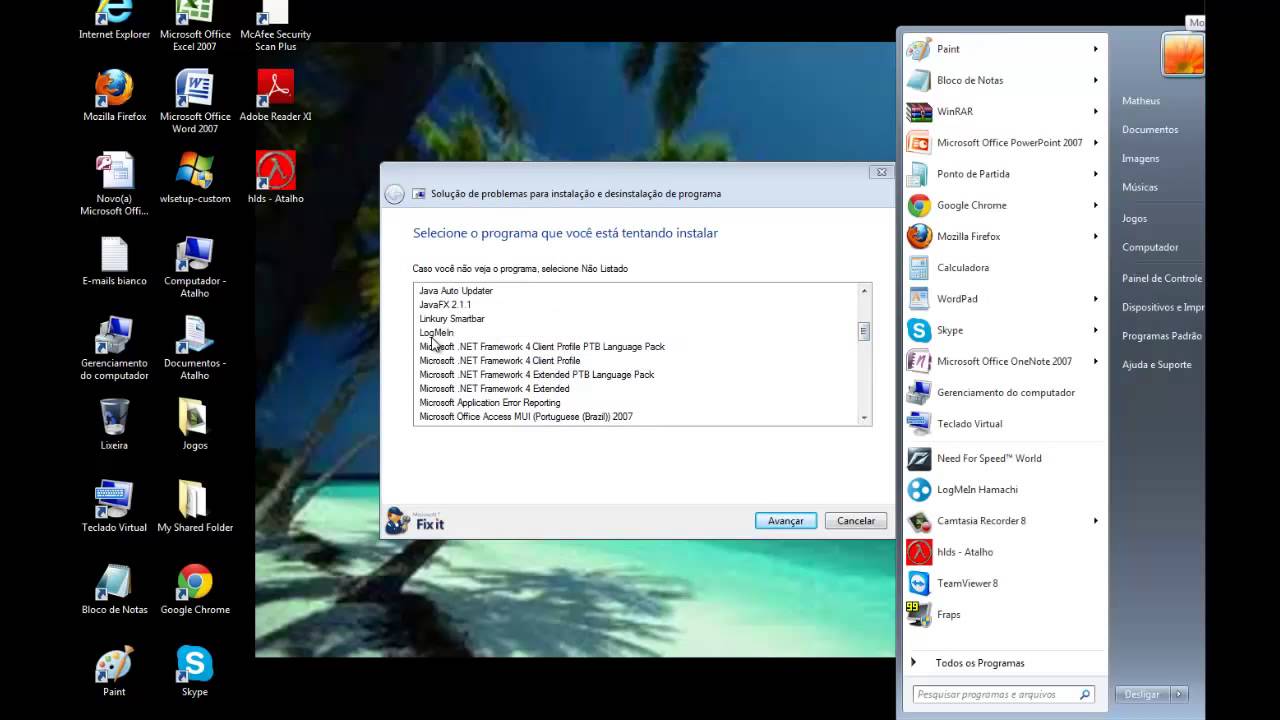Image resolution: width=1280 pixels, height=720 pixels.
Task: Select Microsoft Application Error Reporting entry
Action: click(490, 403)
